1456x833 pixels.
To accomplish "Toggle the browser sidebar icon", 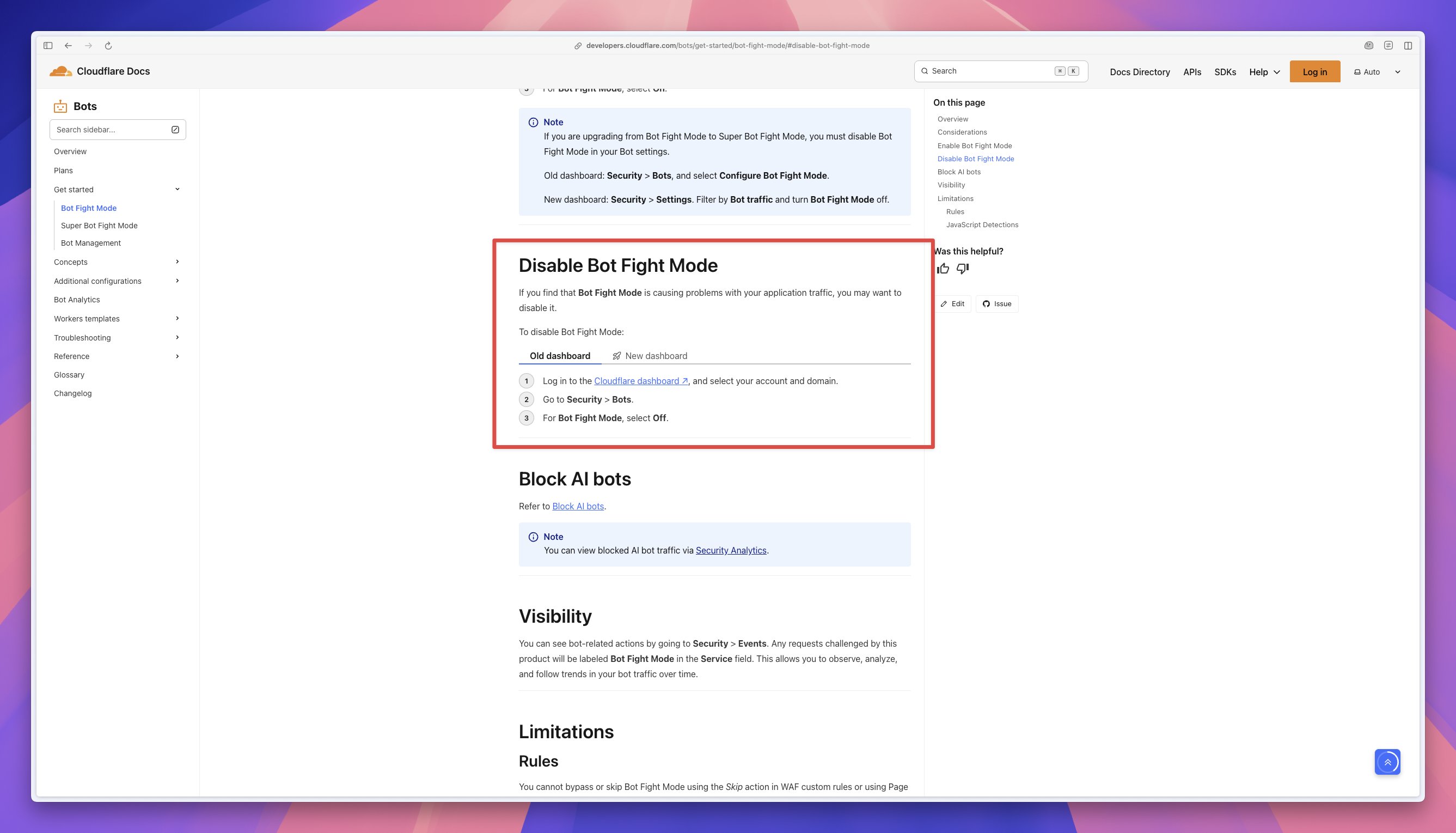I will pyautogui.click(x=48, y=46).
